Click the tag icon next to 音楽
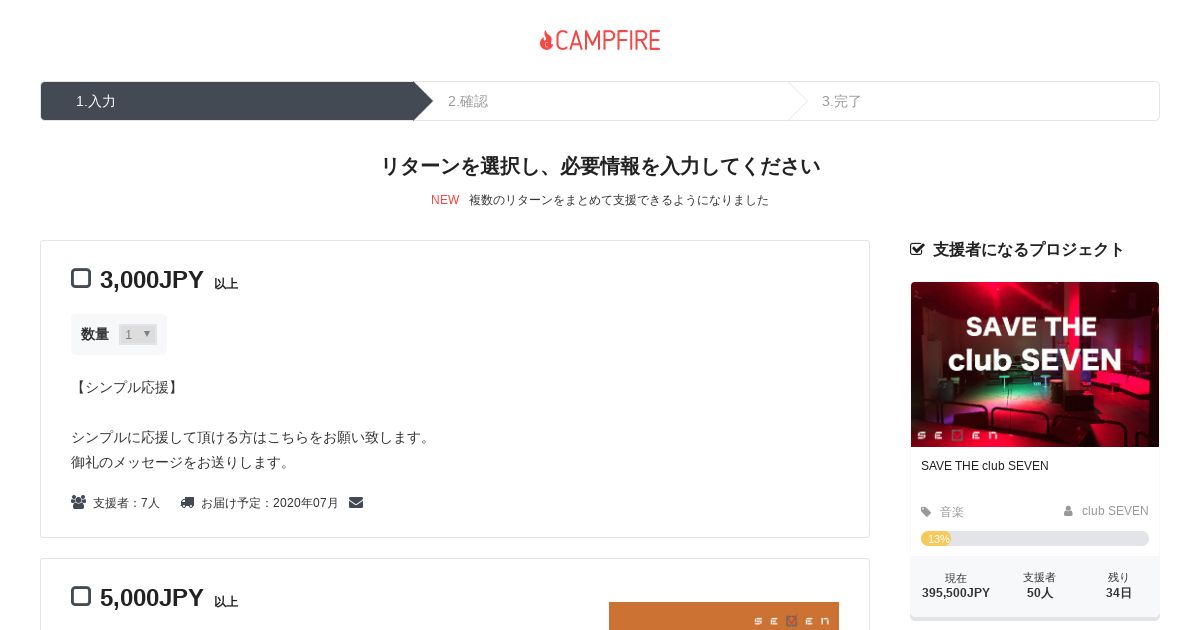 pyautogui.click(x=926, y=512)
